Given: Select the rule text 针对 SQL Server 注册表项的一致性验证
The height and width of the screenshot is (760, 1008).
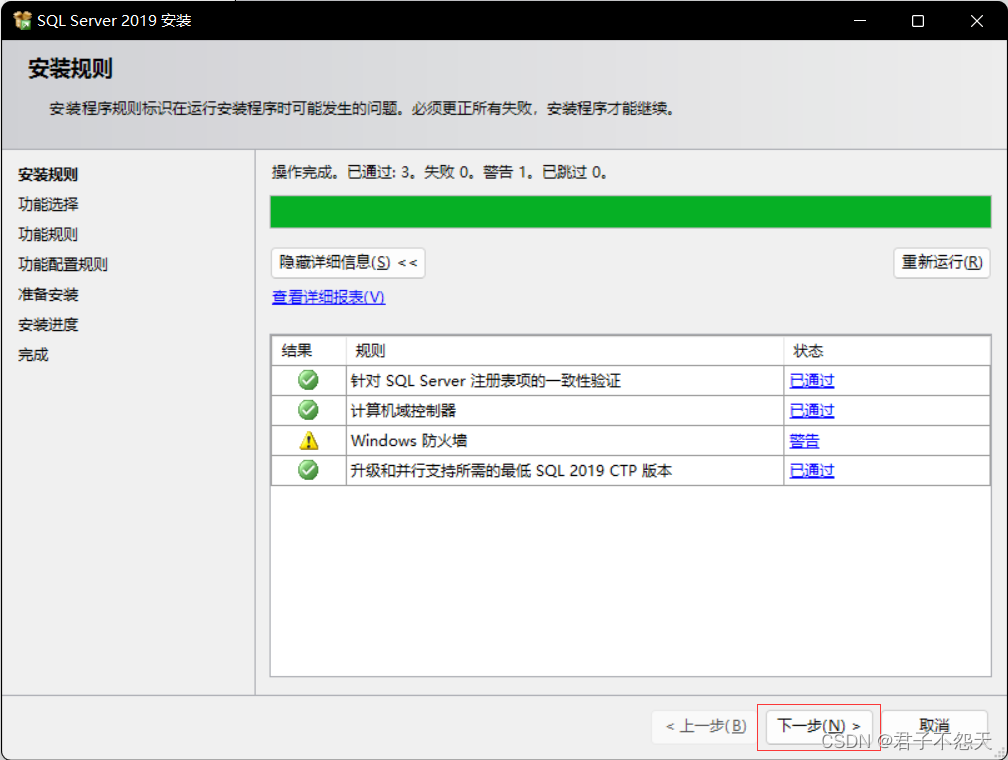Looking at the screenshot, I should pyautogui.click(x=485, y=381).
